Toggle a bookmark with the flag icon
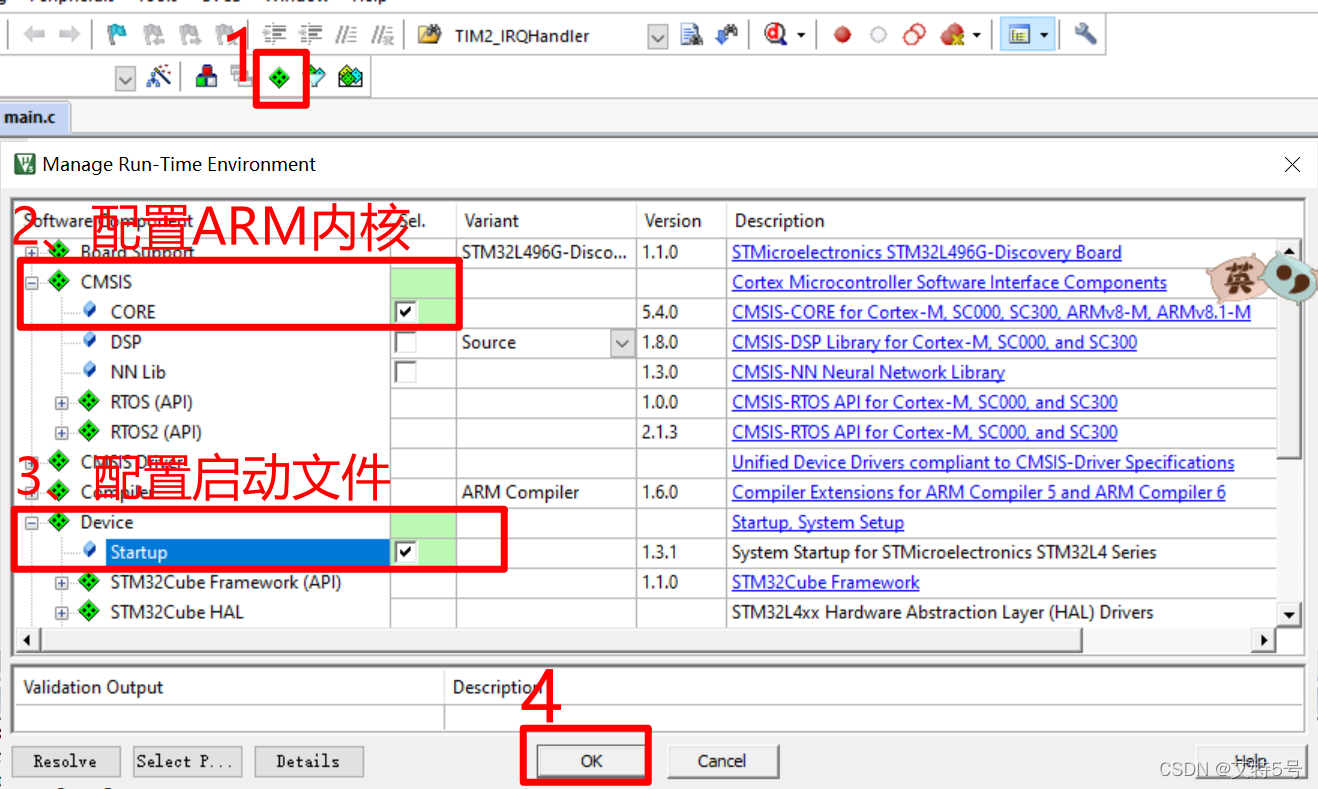This screenshot has width=1318, height=789. pos(117,35)
